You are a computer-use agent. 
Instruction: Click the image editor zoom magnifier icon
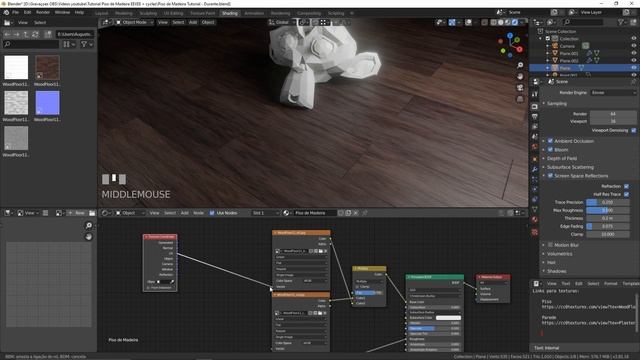coord(89,225)
